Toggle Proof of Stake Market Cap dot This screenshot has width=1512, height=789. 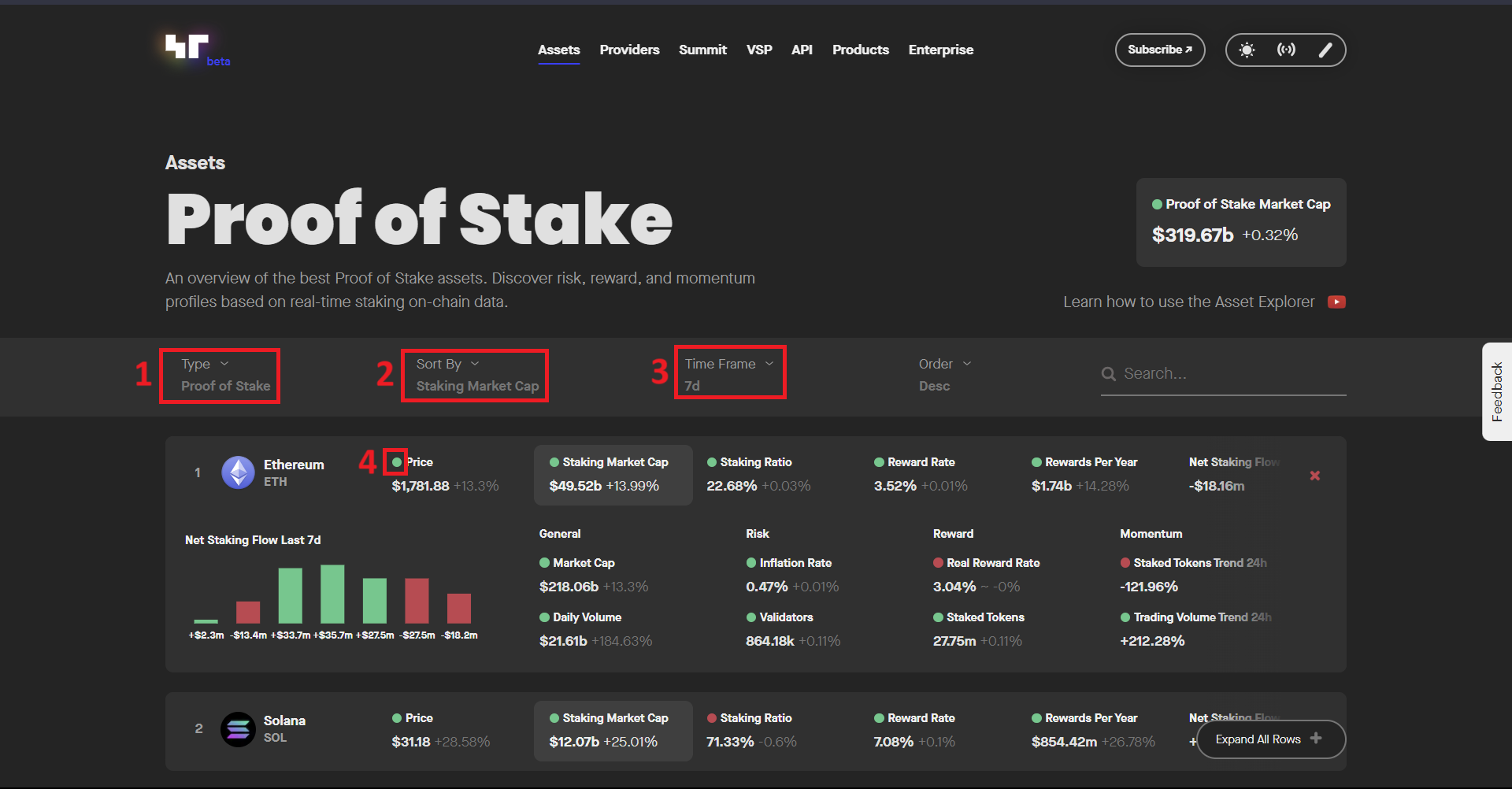click(x=1157, y=205)
